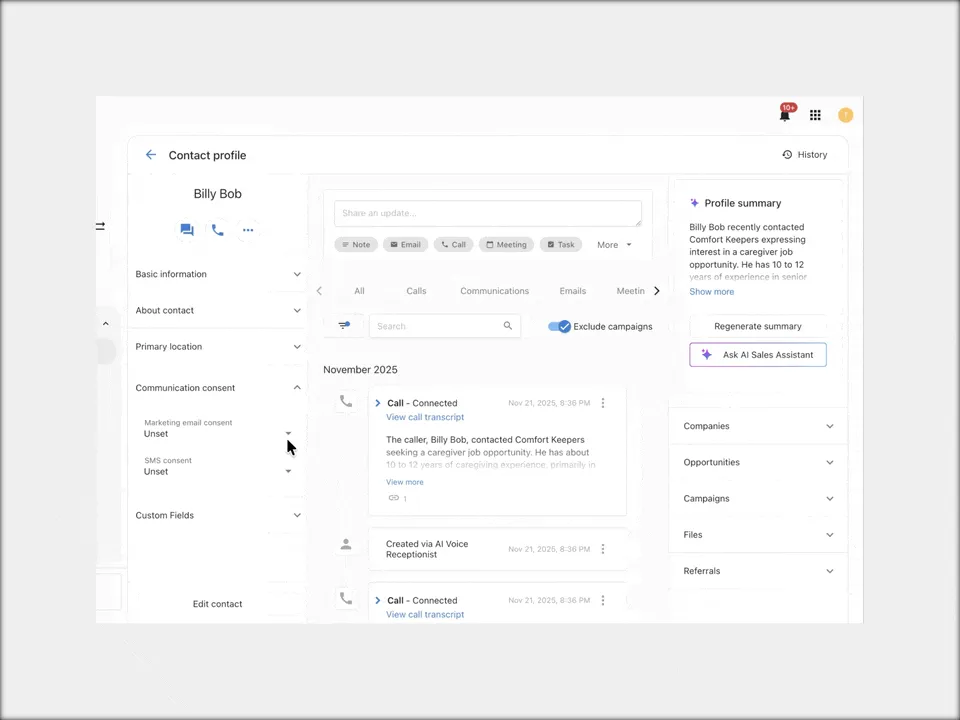Viewport: 960px width, 720px height.
Task: Open three-dot menu on Created via AI Voice Receptionist
Action: (x=603, y=549)
